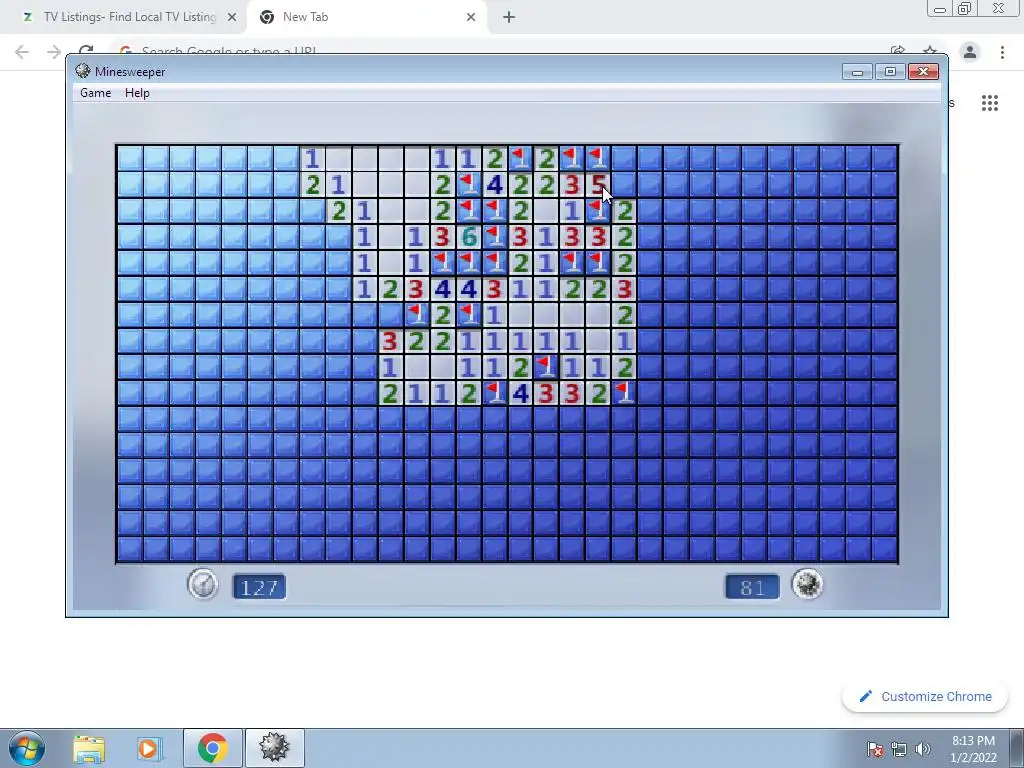Screen dimensions: 1024x768
Task: Click the flagged cell immediately right of the 6
Action: tap(494, 236)
